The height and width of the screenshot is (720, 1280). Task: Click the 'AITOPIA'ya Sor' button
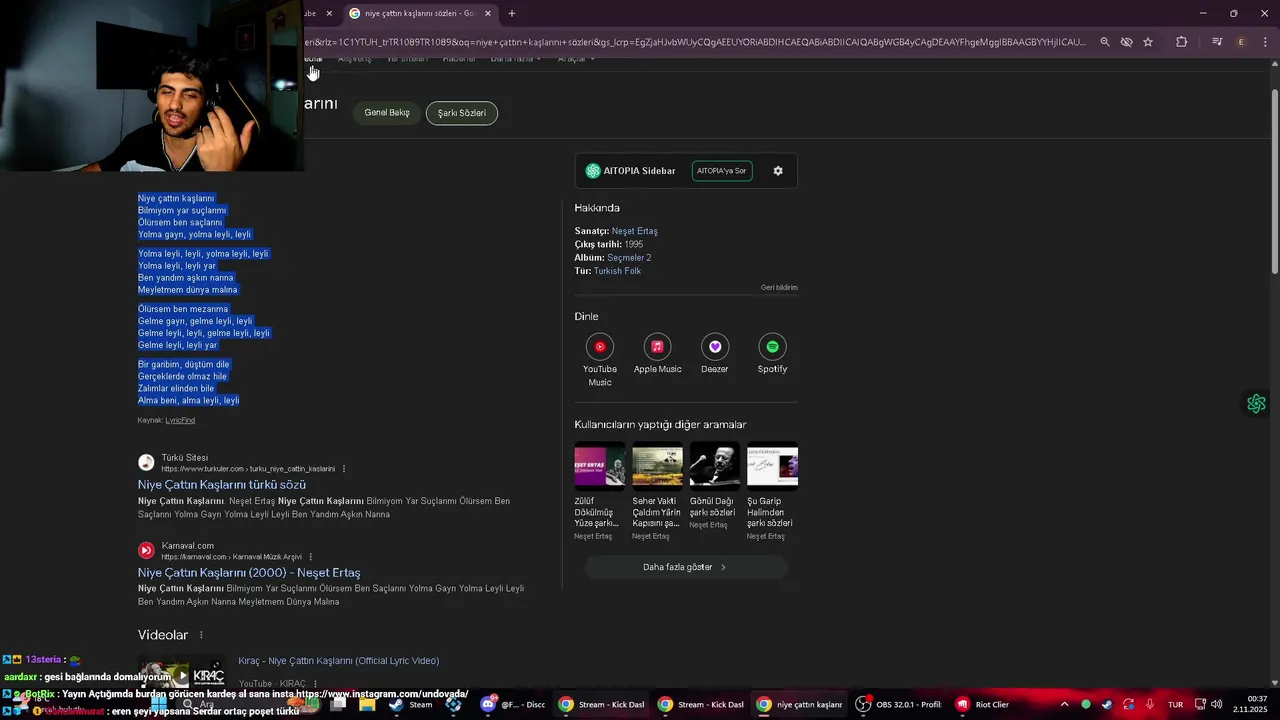pos(722,171)
